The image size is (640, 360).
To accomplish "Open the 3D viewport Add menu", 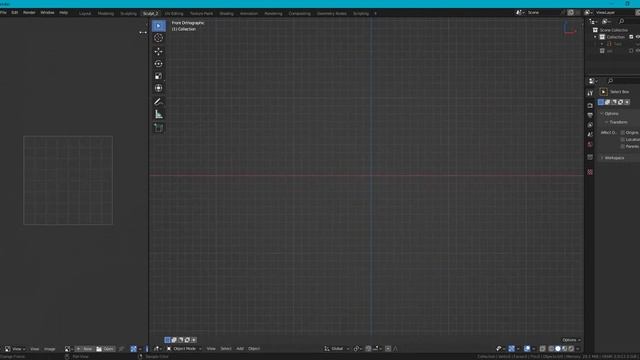I will point(240,349).
